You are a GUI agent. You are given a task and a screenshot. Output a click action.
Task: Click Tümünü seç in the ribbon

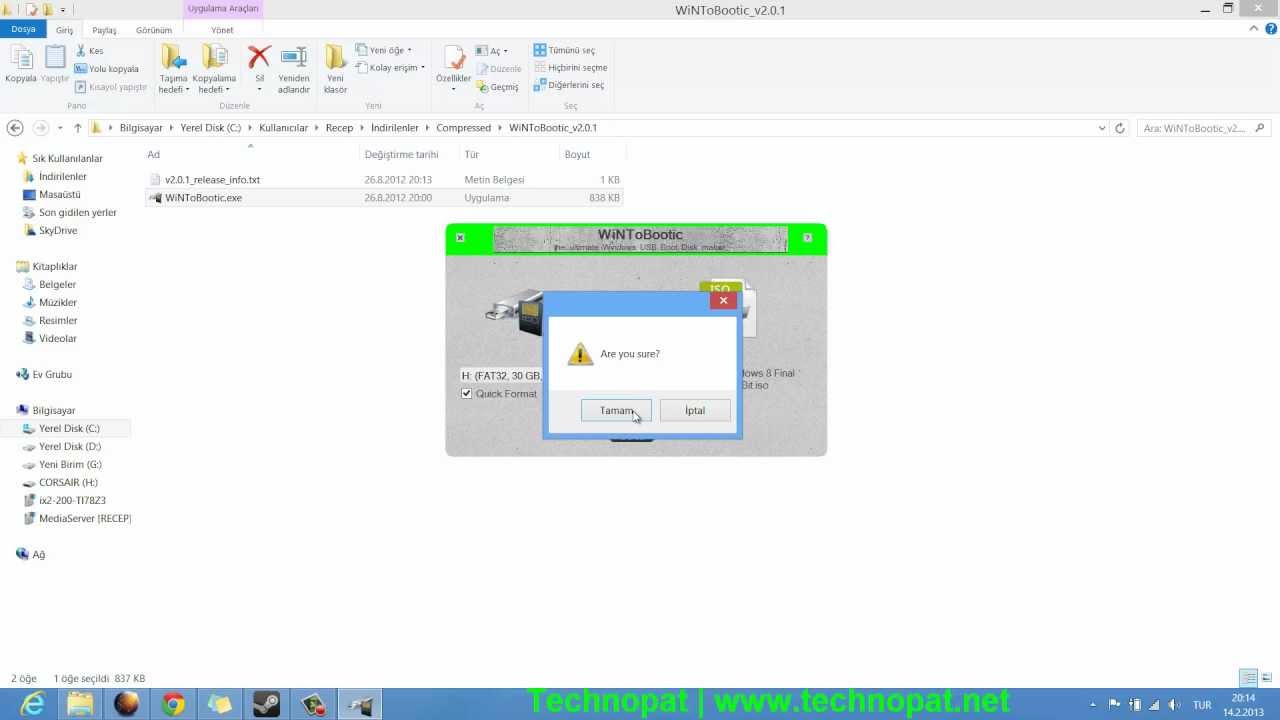point(565,50)
